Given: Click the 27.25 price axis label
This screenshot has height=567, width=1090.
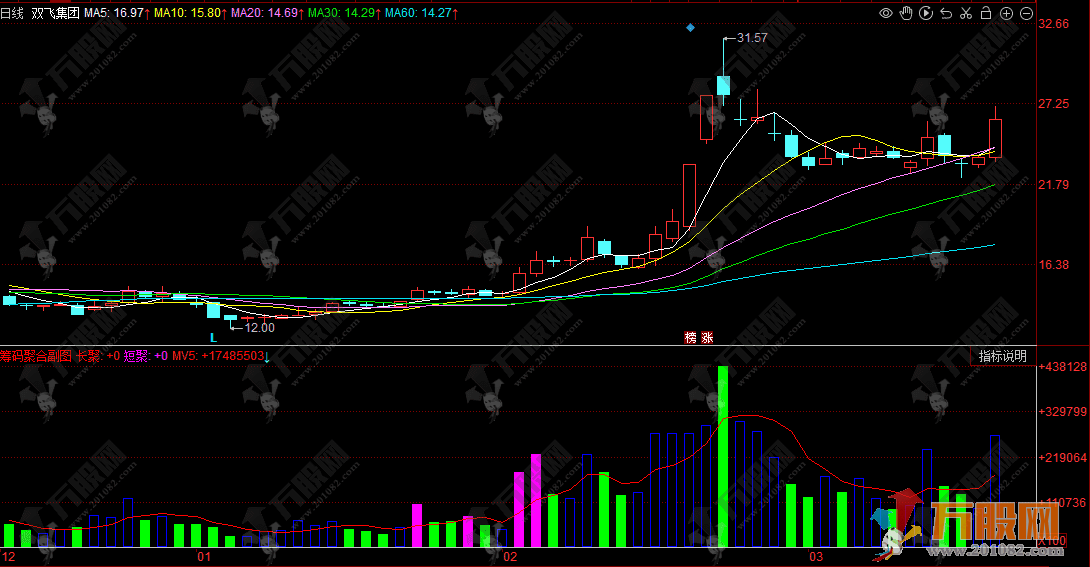Looking at the screenshot, I should (x=1054, y=104).
